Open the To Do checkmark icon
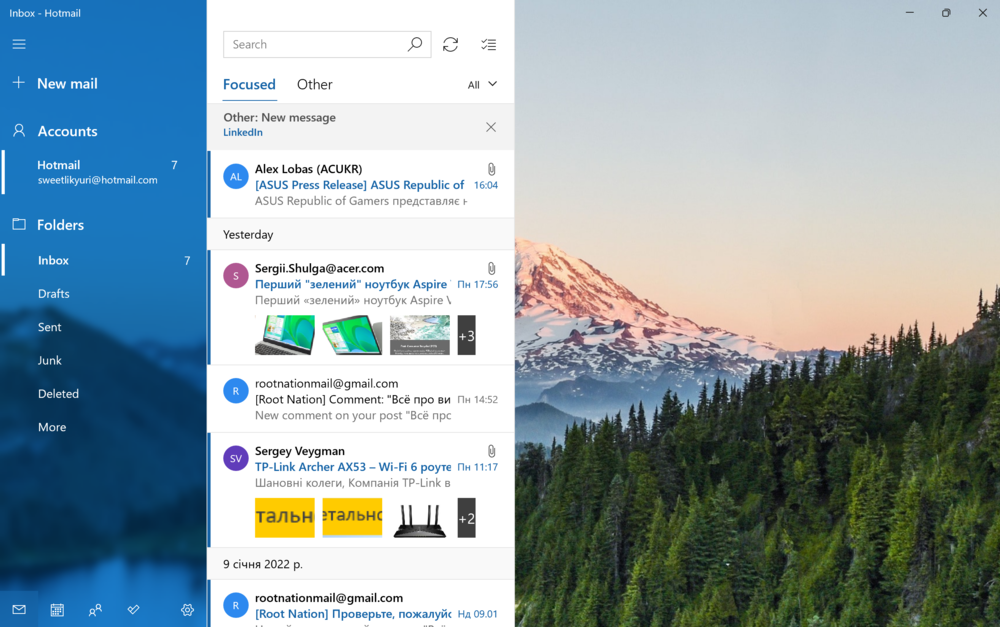1000x627 pixels. coord(134,610)
